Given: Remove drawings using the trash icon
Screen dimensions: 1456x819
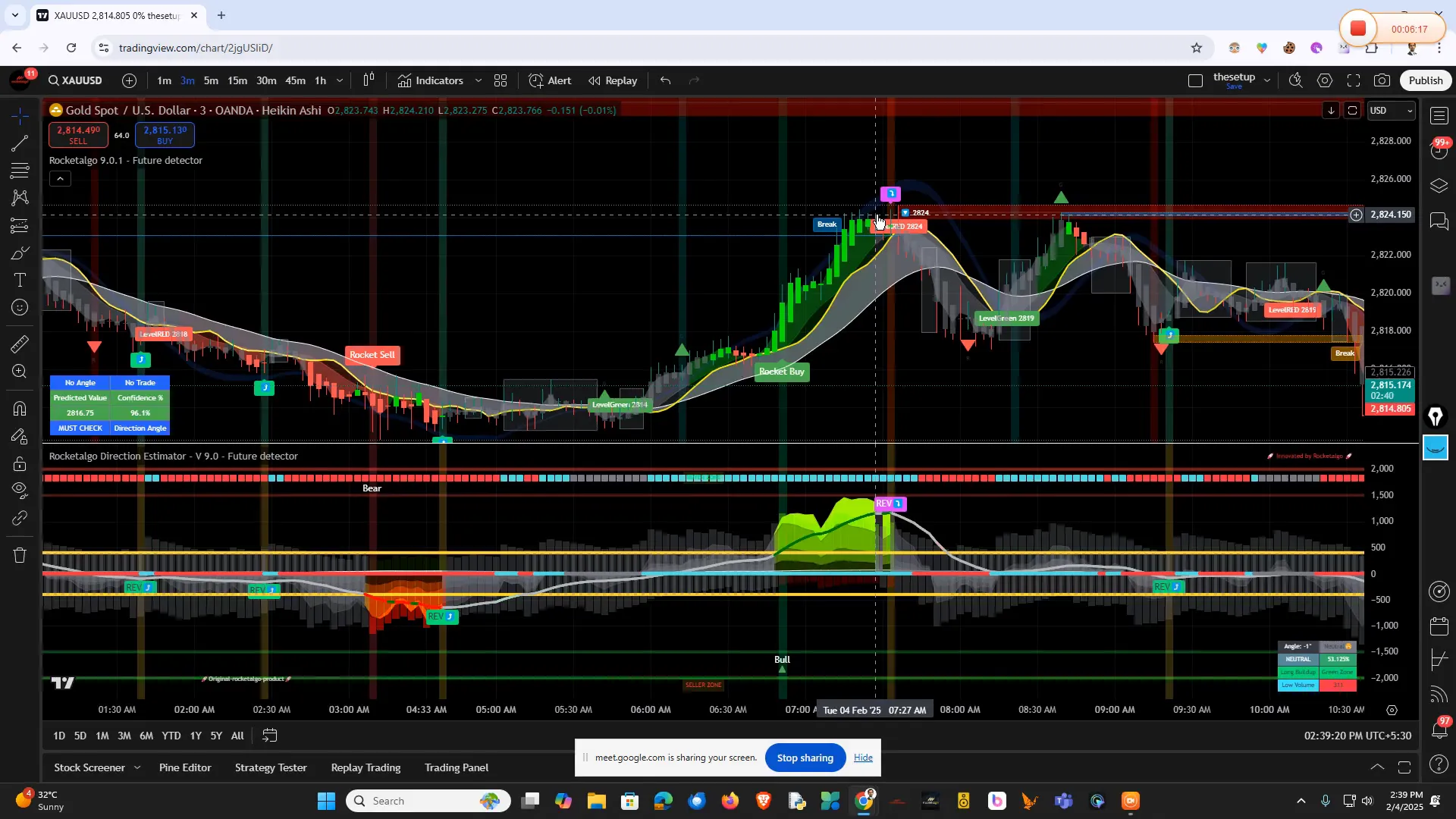Looking at the screenshot, I should [x=19, y=555].
